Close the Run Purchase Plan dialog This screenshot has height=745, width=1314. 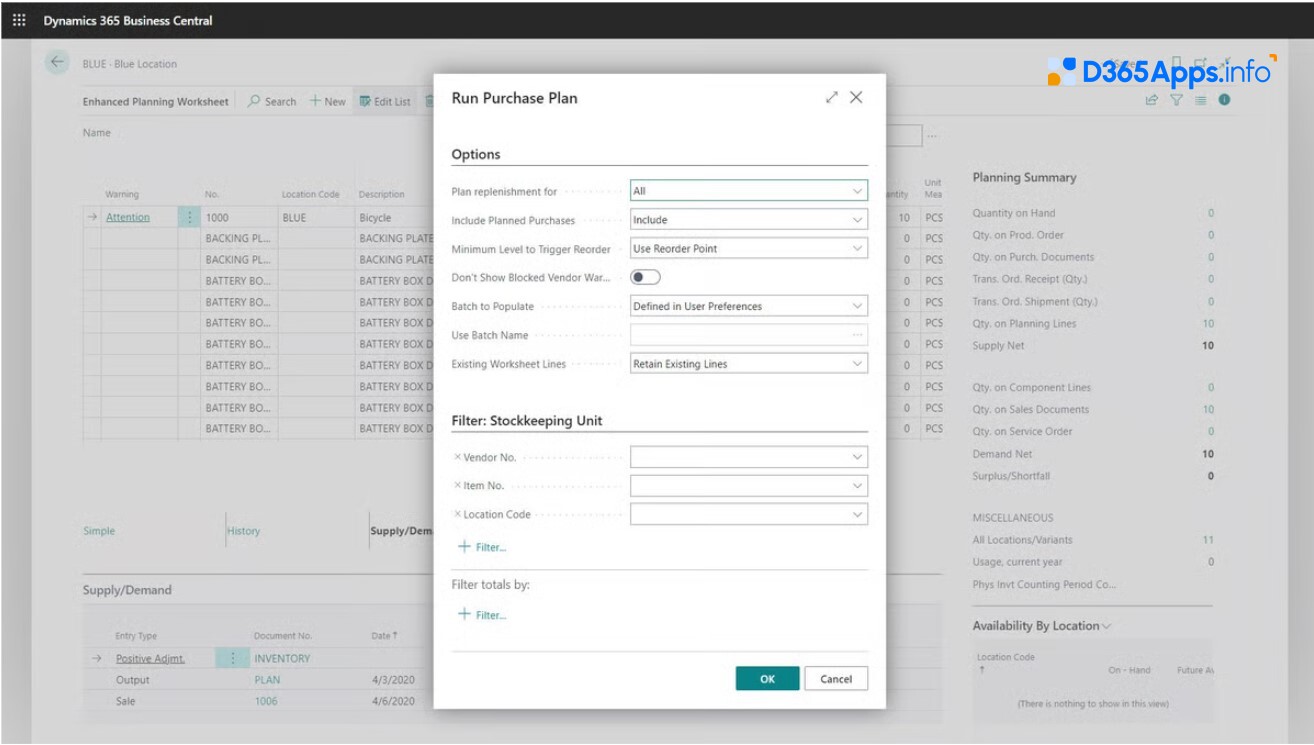tap(856, 97)
